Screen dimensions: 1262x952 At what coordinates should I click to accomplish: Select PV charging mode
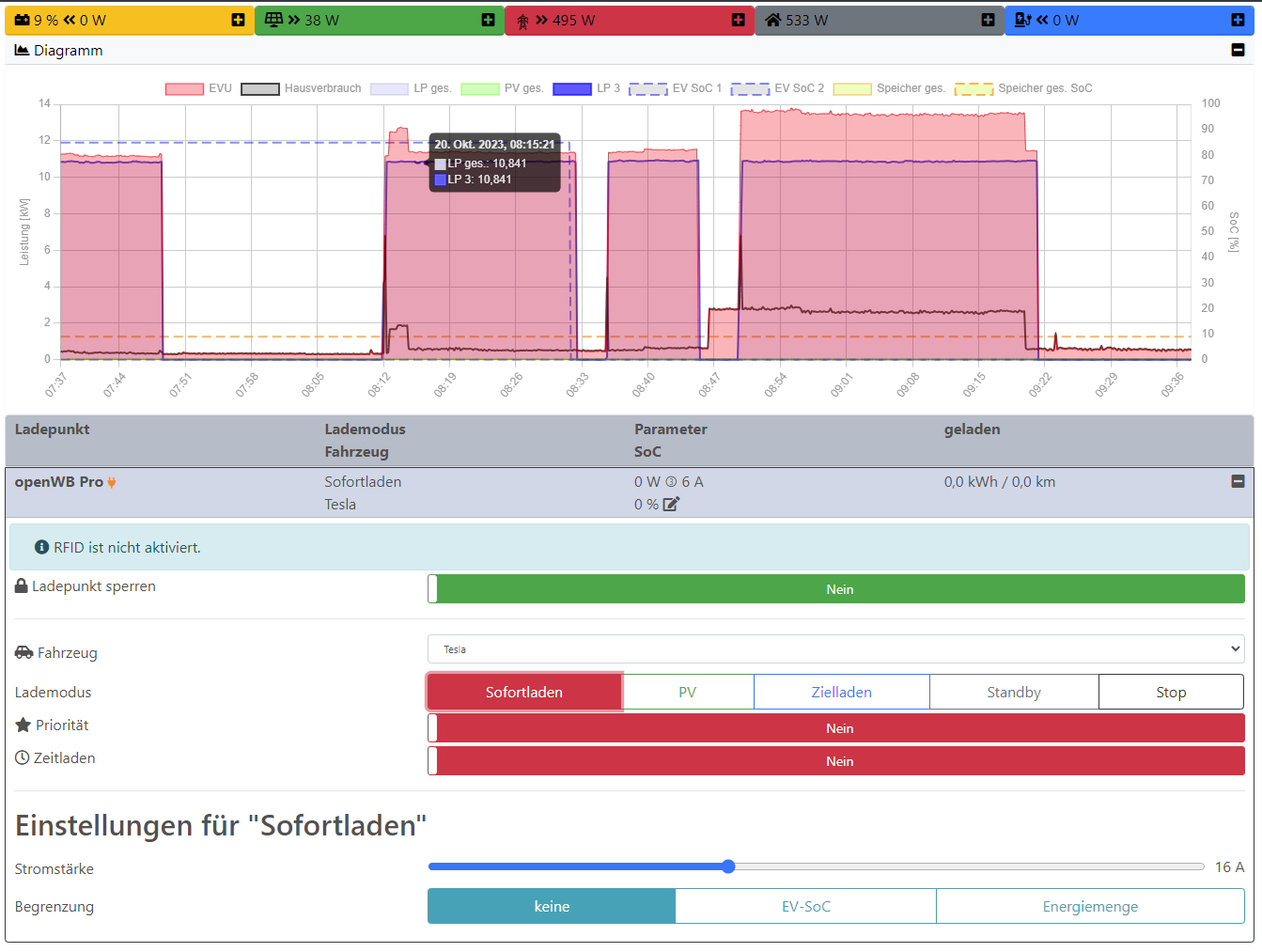tap(688, 693)
